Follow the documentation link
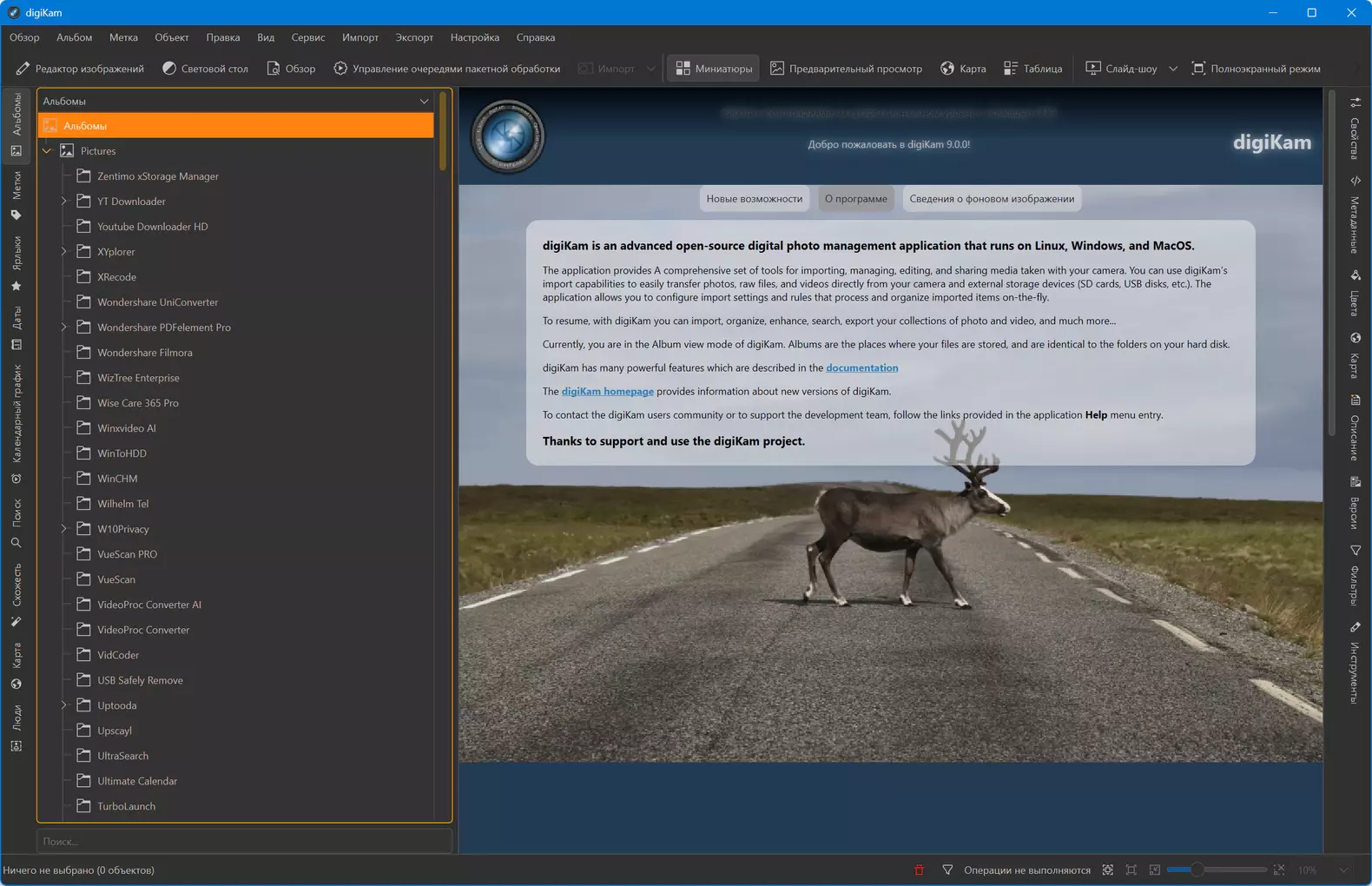This screenshot has height=886, width=1372. click(861, 368)
